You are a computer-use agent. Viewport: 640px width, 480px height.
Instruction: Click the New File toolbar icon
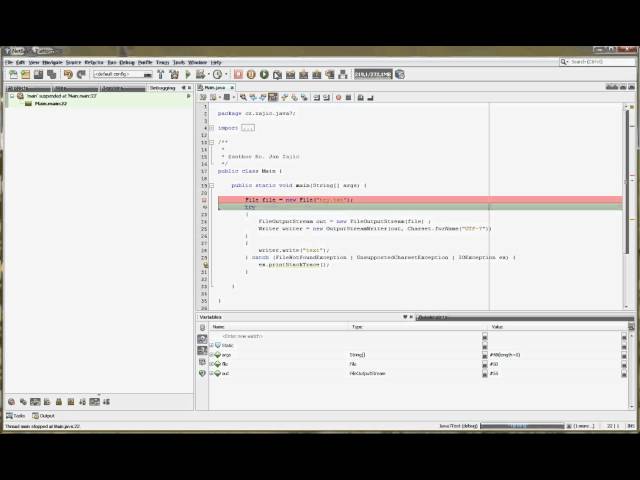coord(13,74)
